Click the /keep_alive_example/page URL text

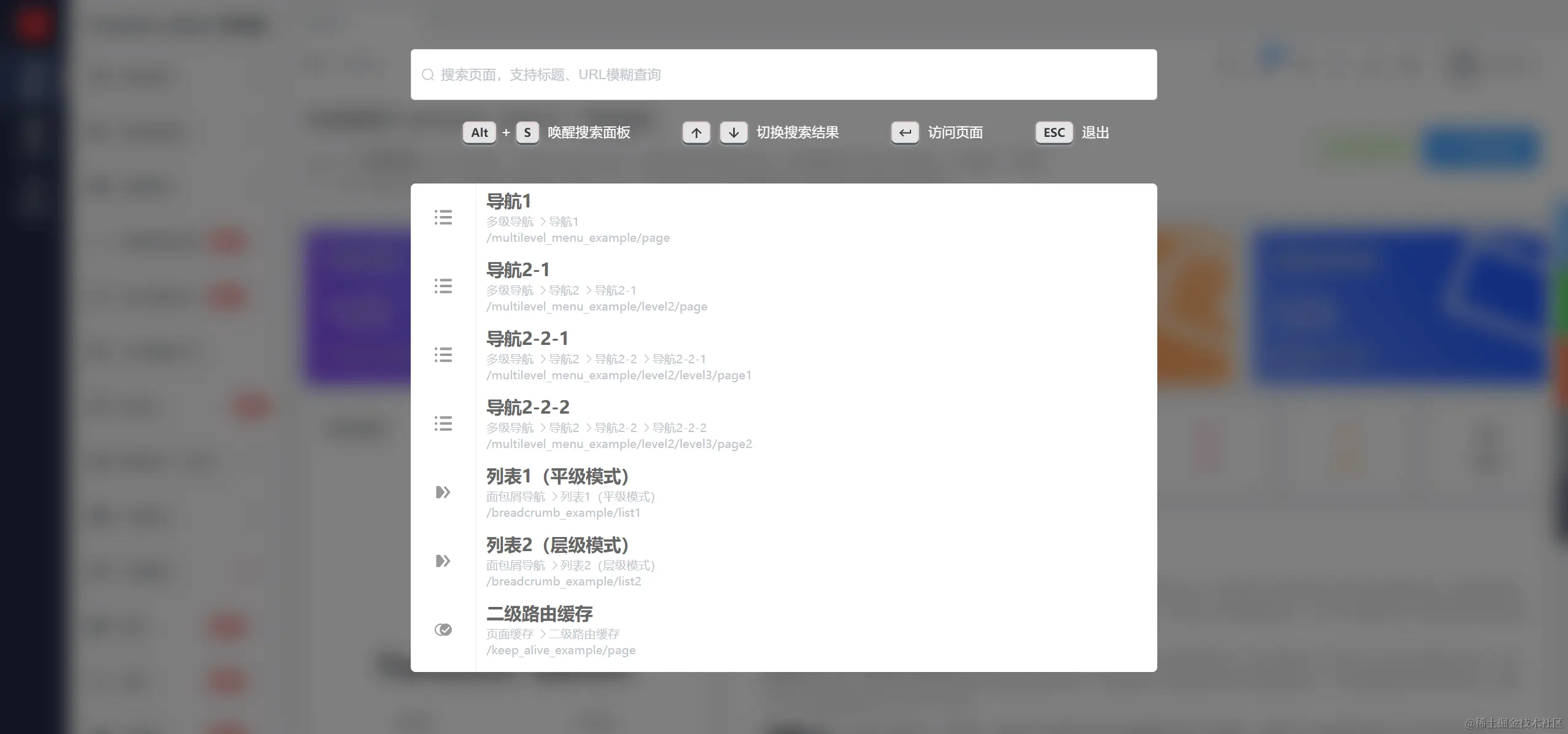point(561,651)
